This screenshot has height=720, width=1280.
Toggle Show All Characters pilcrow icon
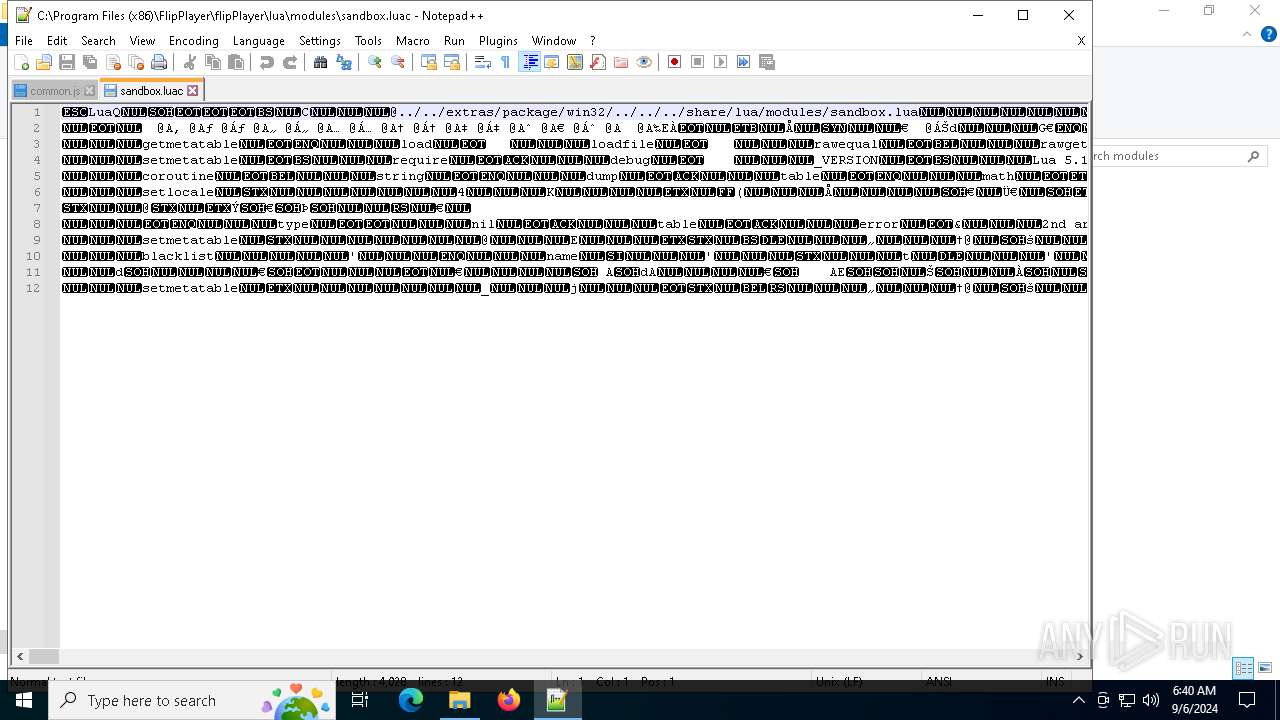pos(505,62)
